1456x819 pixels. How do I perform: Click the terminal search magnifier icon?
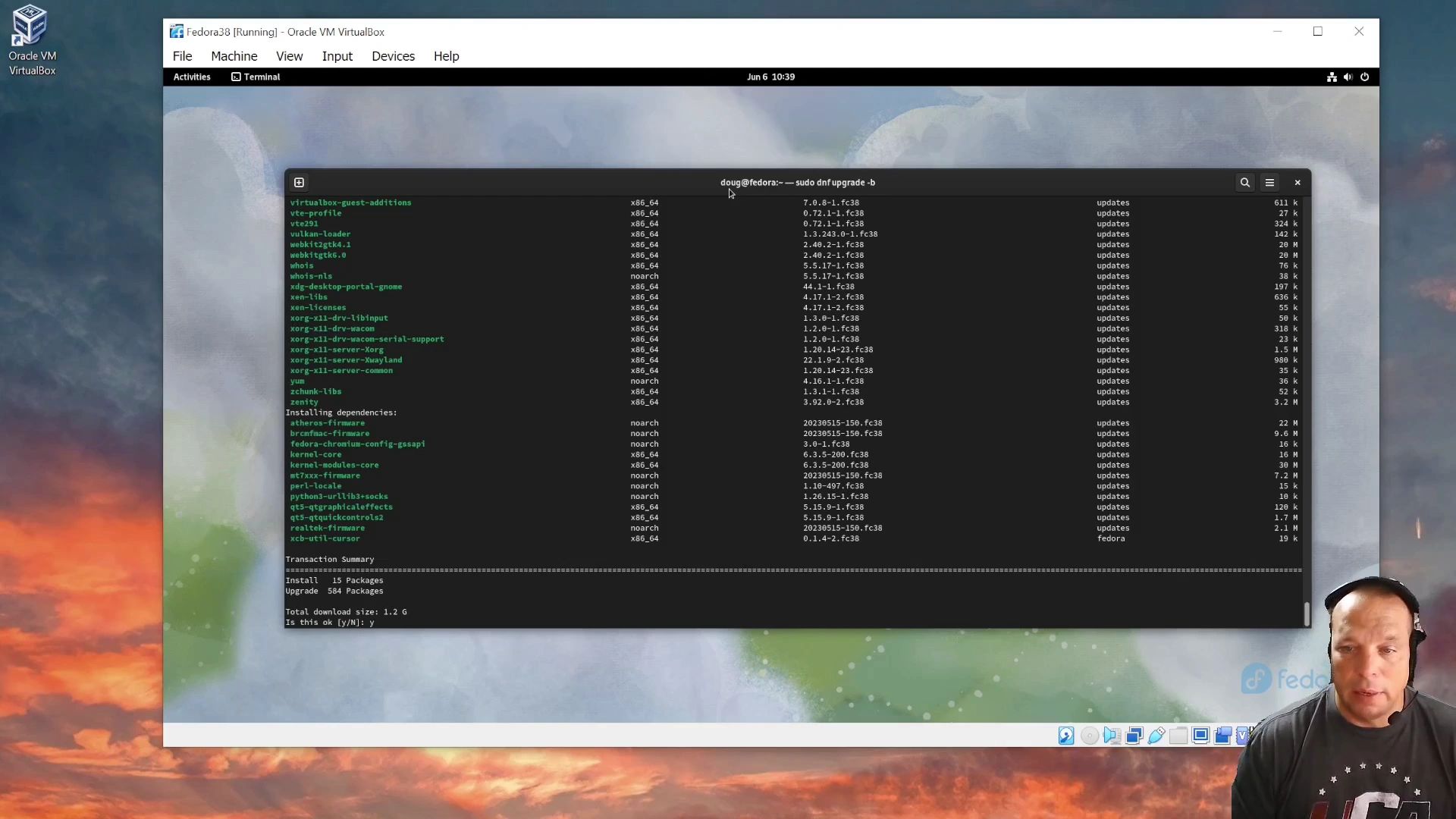pos(1244,183)
